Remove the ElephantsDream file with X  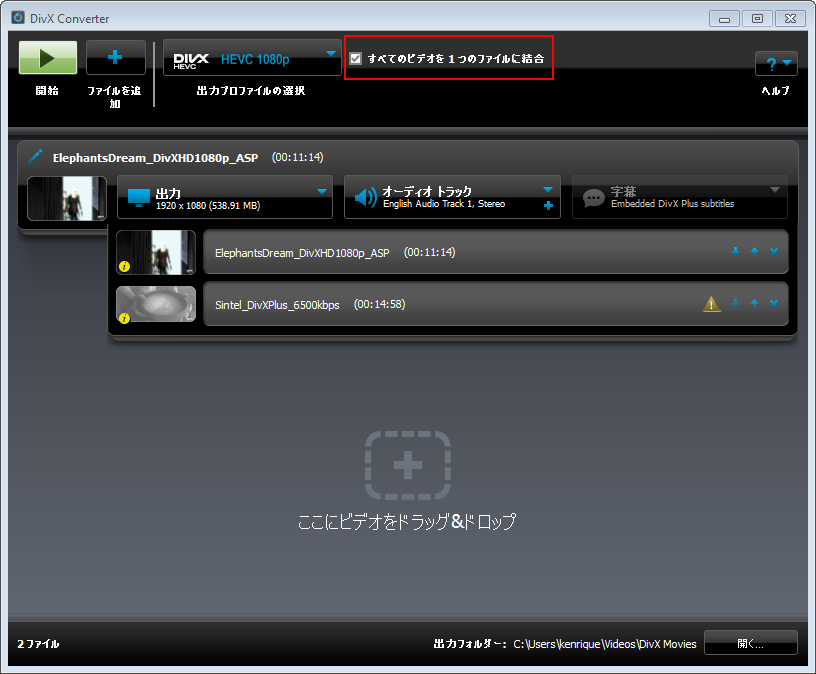[774, 251]
